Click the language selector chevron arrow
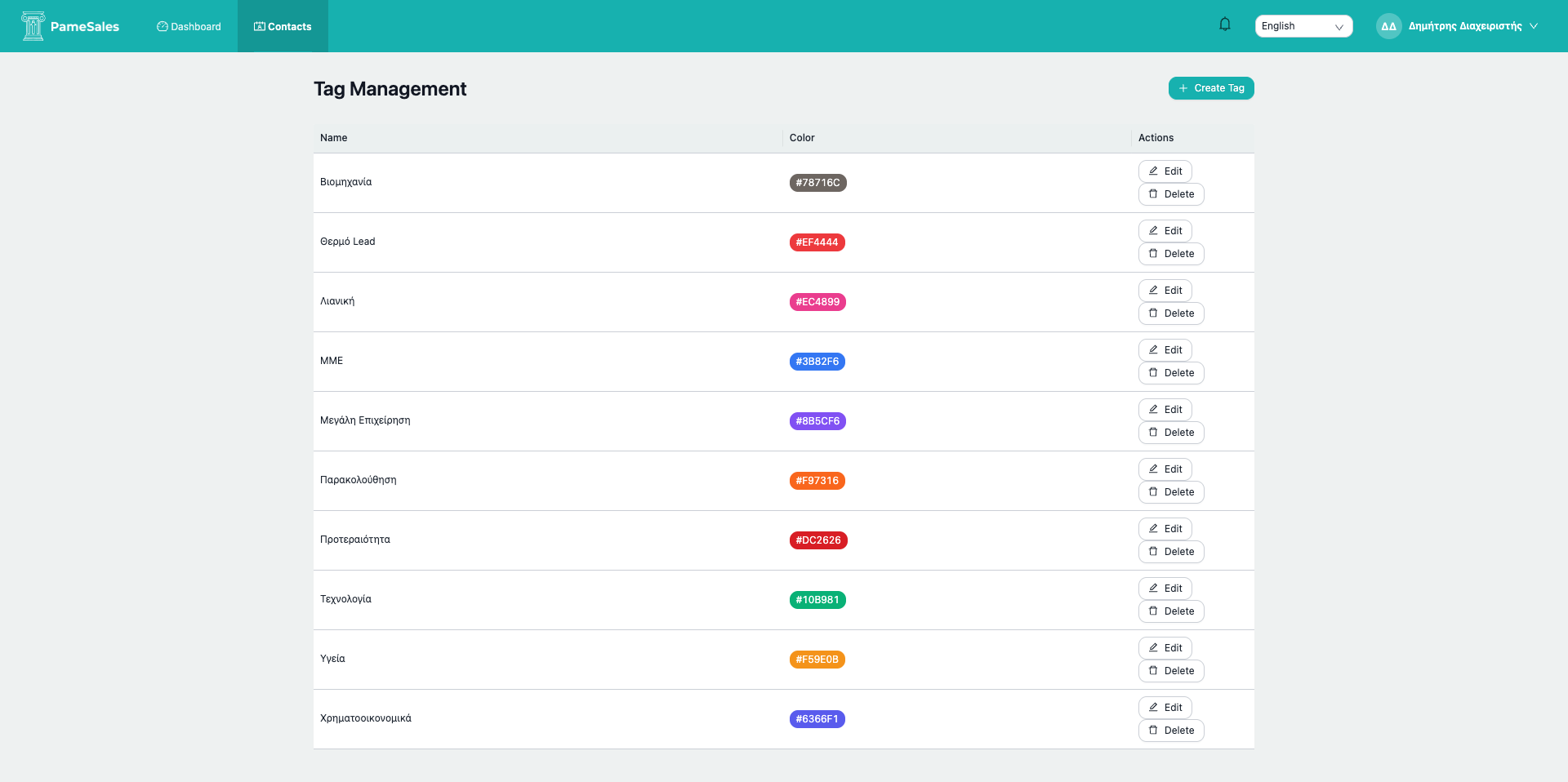This screenshot has width=1568, height=782. point(1339,27)
